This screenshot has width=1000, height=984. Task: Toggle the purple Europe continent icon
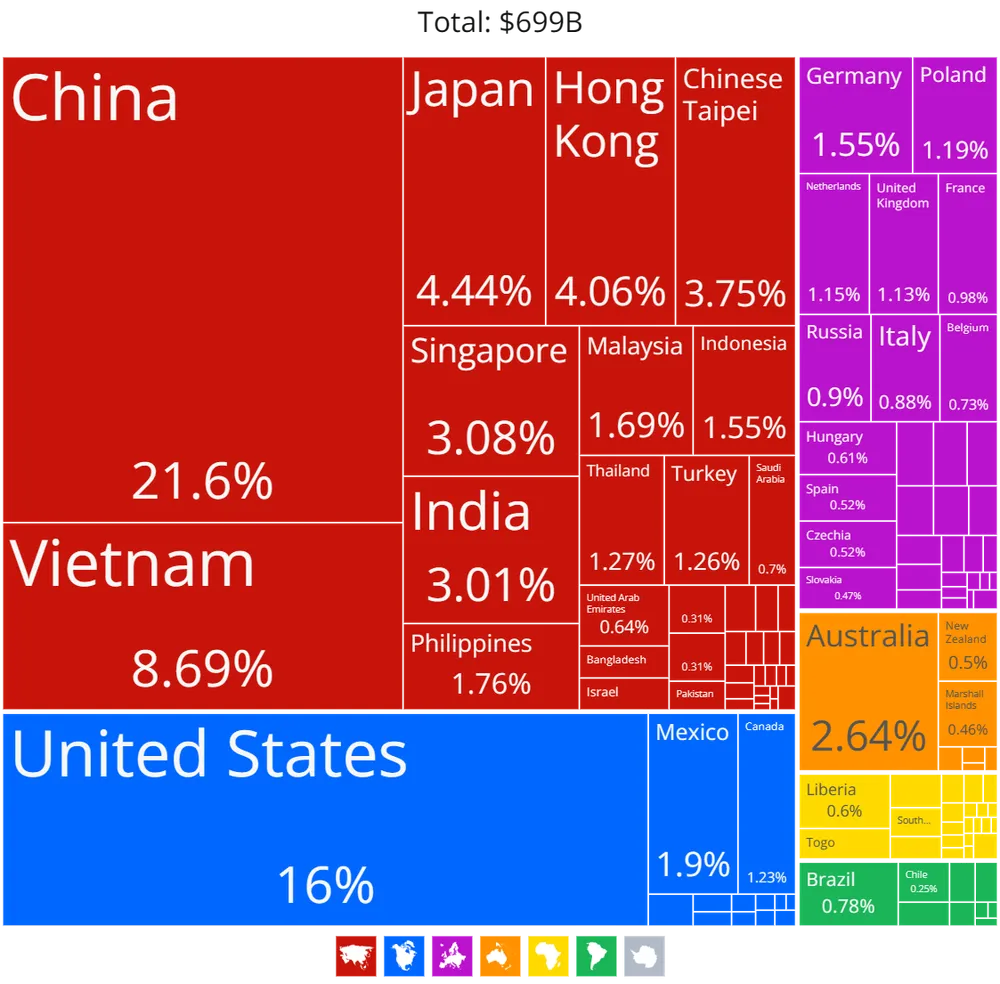[x=452, y=957]
